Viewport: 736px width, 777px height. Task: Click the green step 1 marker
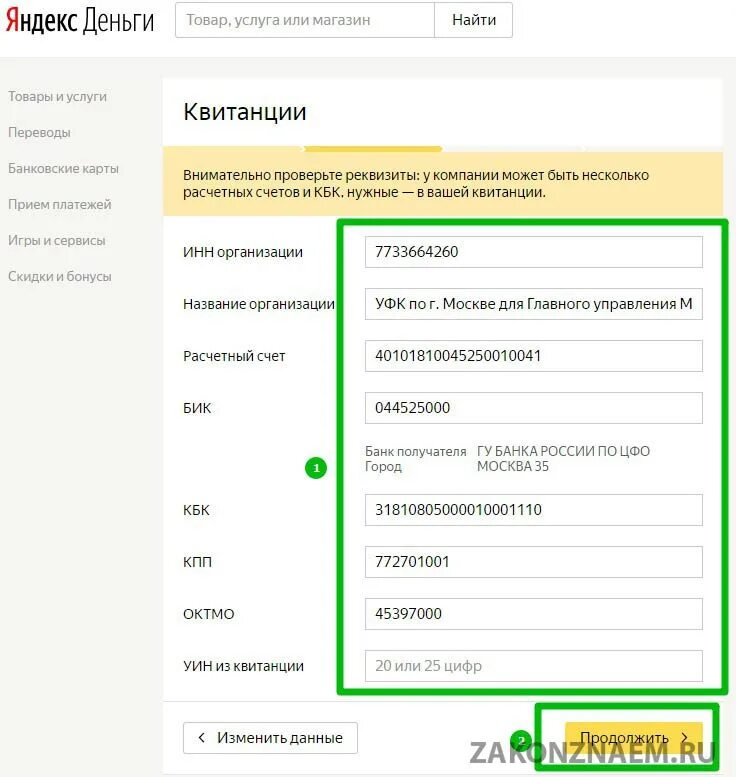point(316,468)
